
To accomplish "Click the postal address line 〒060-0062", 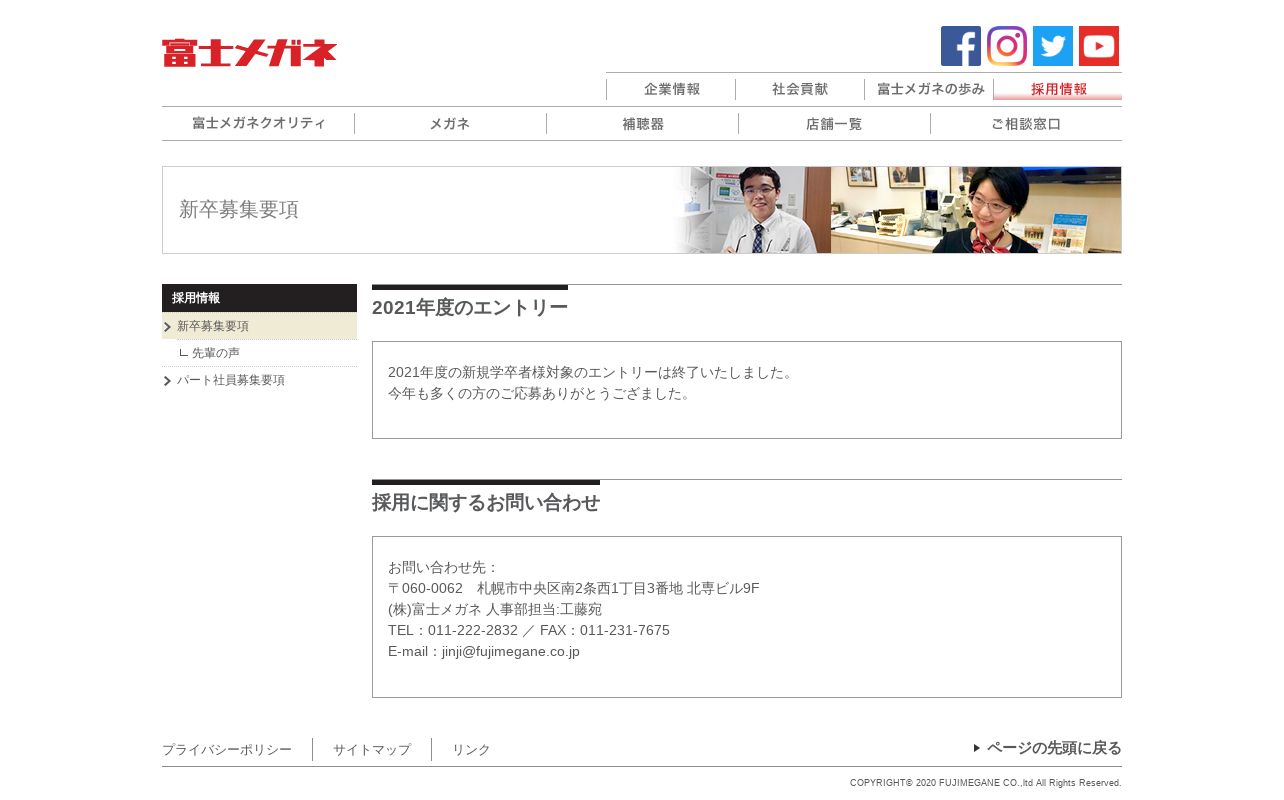I will pyautogui.click(x=574, y=588).
